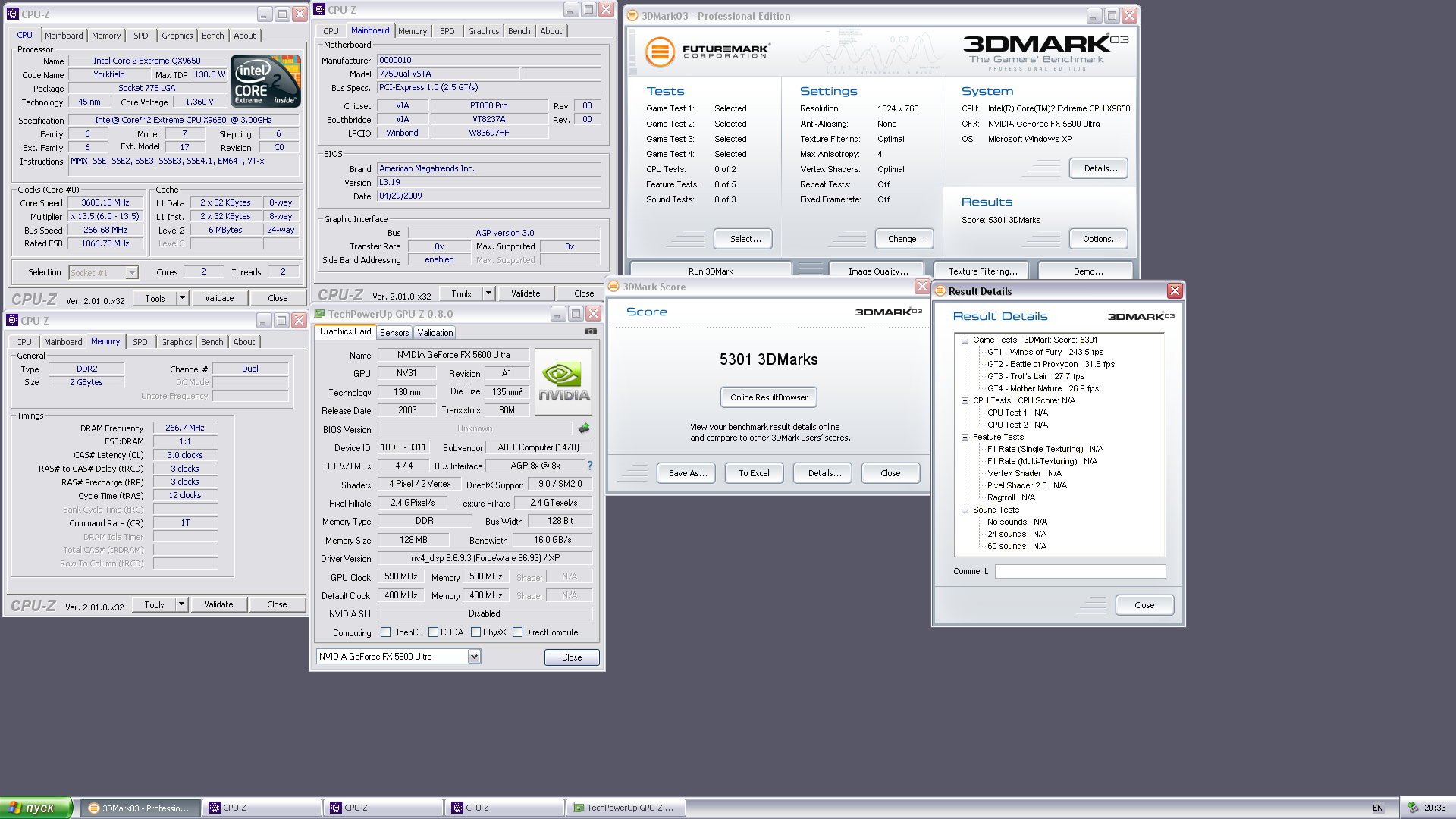Viewport: 1456px width, 819px height.
Task: Click the GPU-Z Name field value
Action: (x=453, y=355)
